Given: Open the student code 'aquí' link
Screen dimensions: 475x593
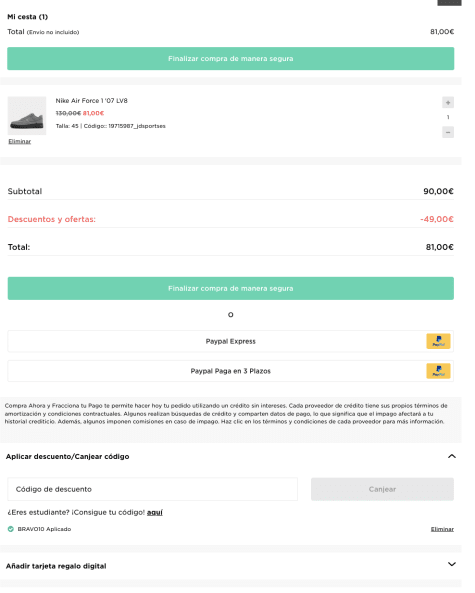Looking at the screenshot, I should point(155,512).
